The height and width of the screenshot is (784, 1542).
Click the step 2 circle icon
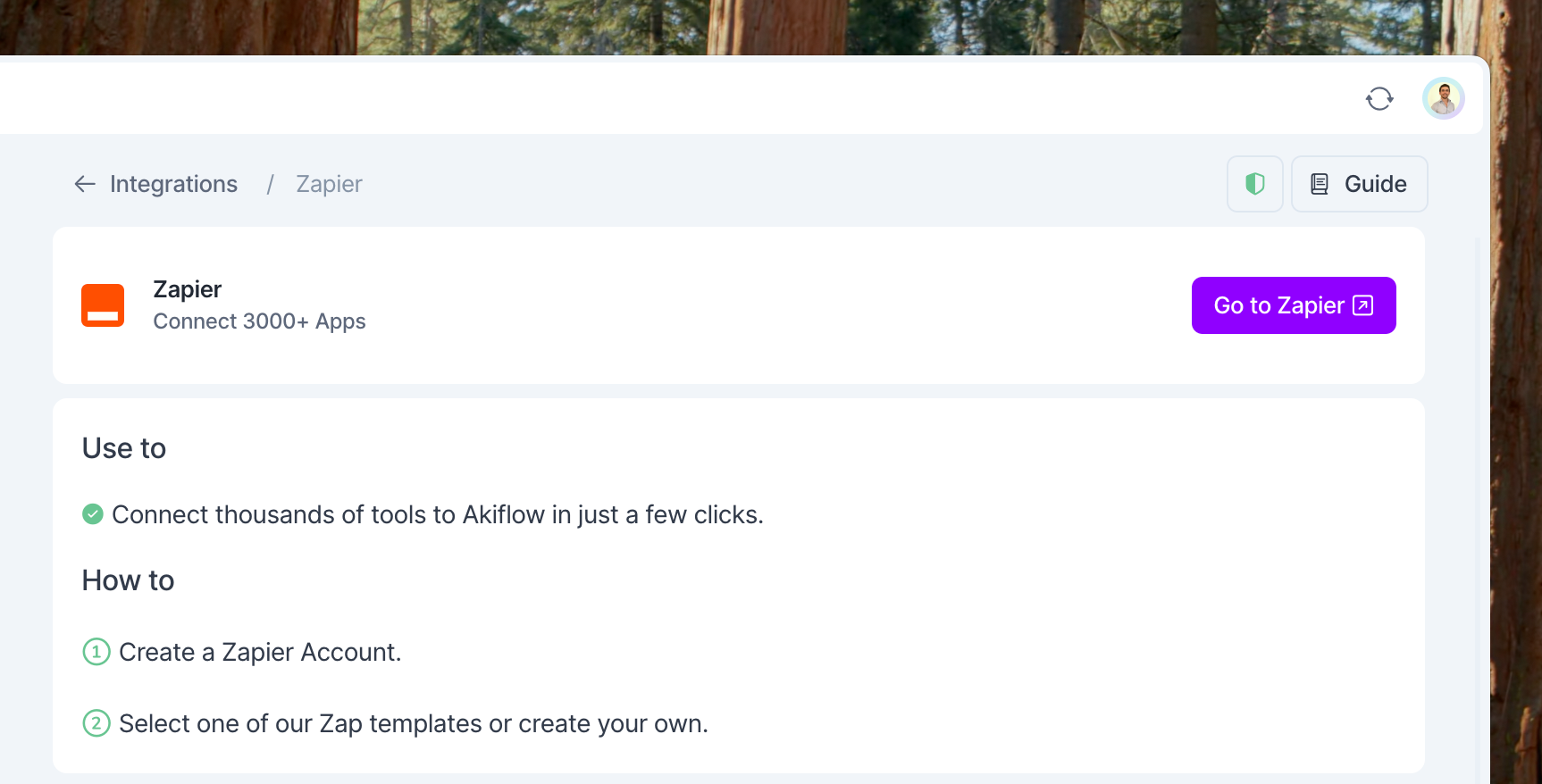pyautogui.click(x=96, y=723)
